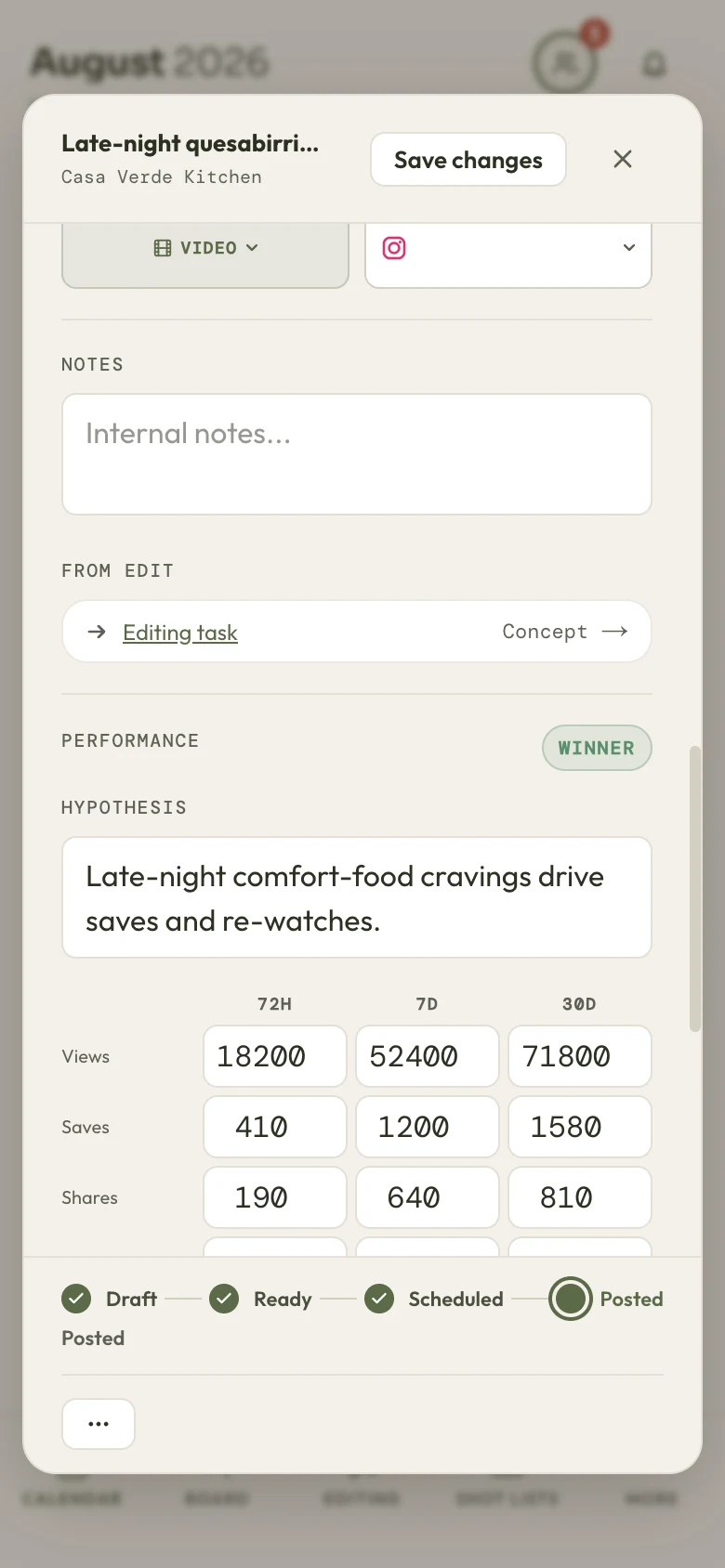Click the Concept right-arrow icon
Image resolution: width=725 pixels, height=1568 pixels.
tap(614, 632)
